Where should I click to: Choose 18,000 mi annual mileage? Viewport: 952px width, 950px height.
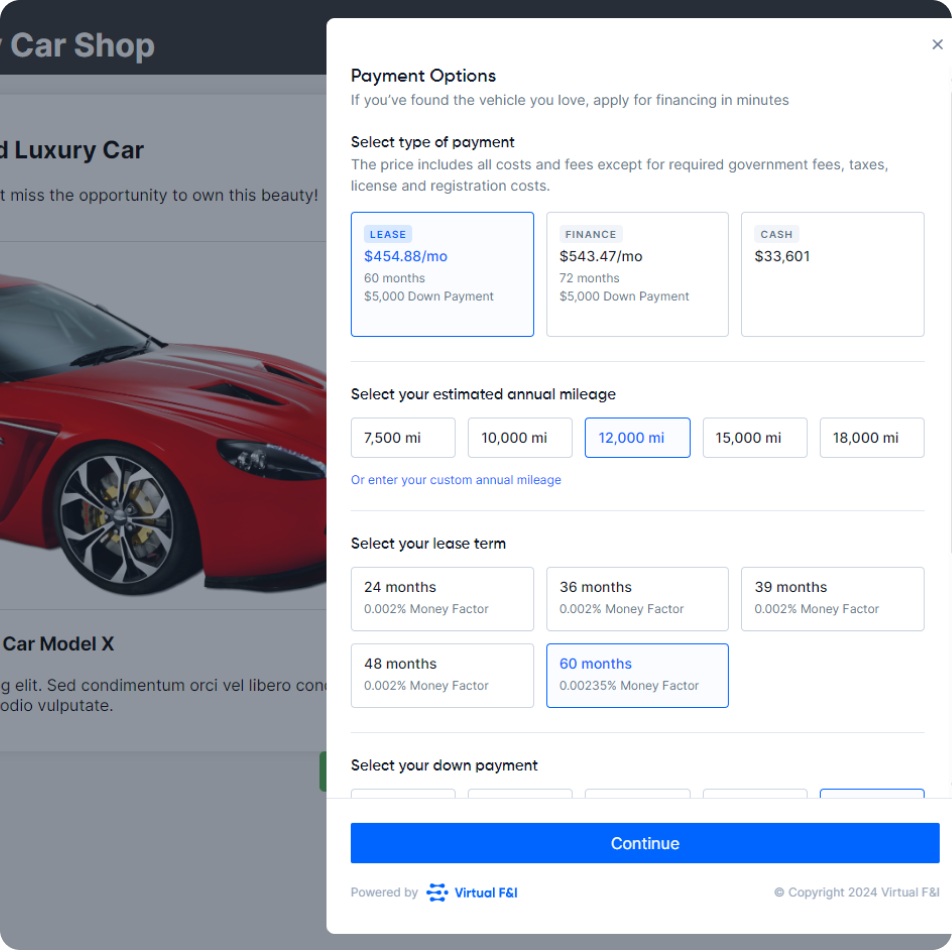[x=871, y=438]
